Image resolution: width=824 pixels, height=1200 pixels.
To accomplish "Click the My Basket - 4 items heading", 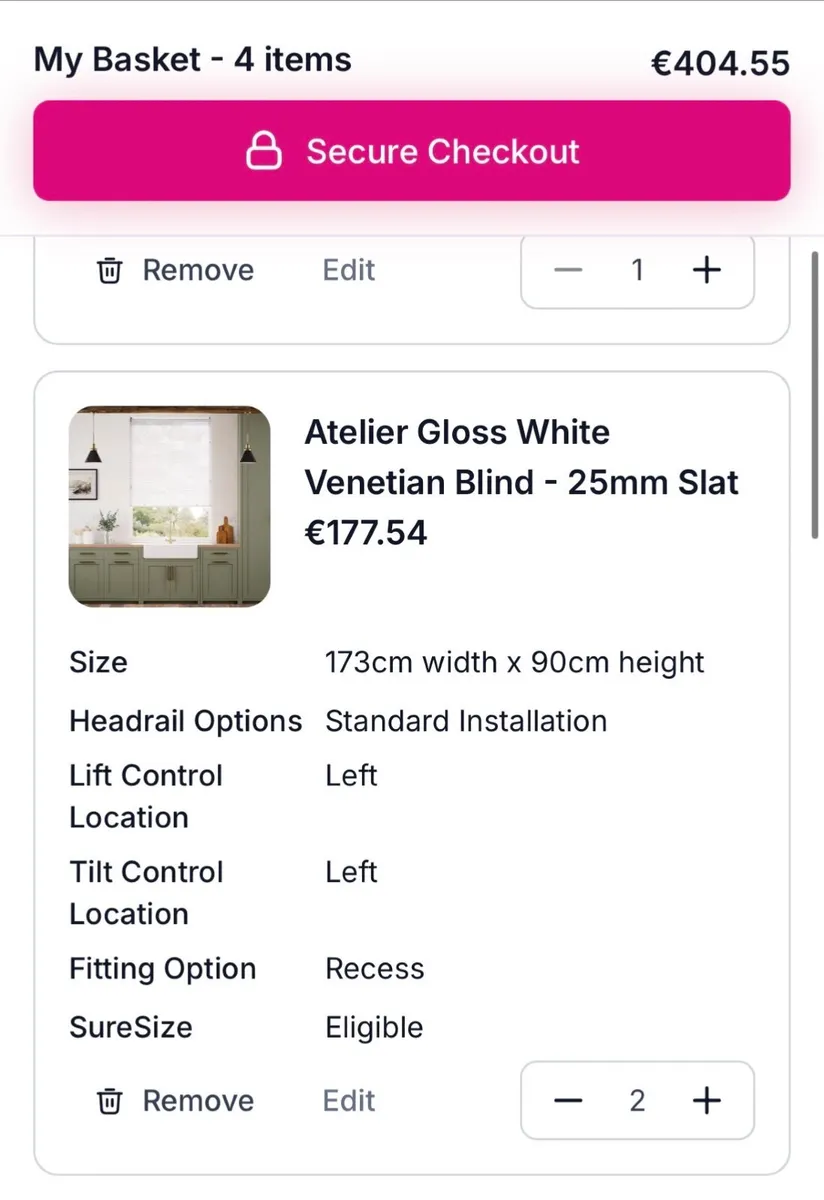I will (193, 60).
